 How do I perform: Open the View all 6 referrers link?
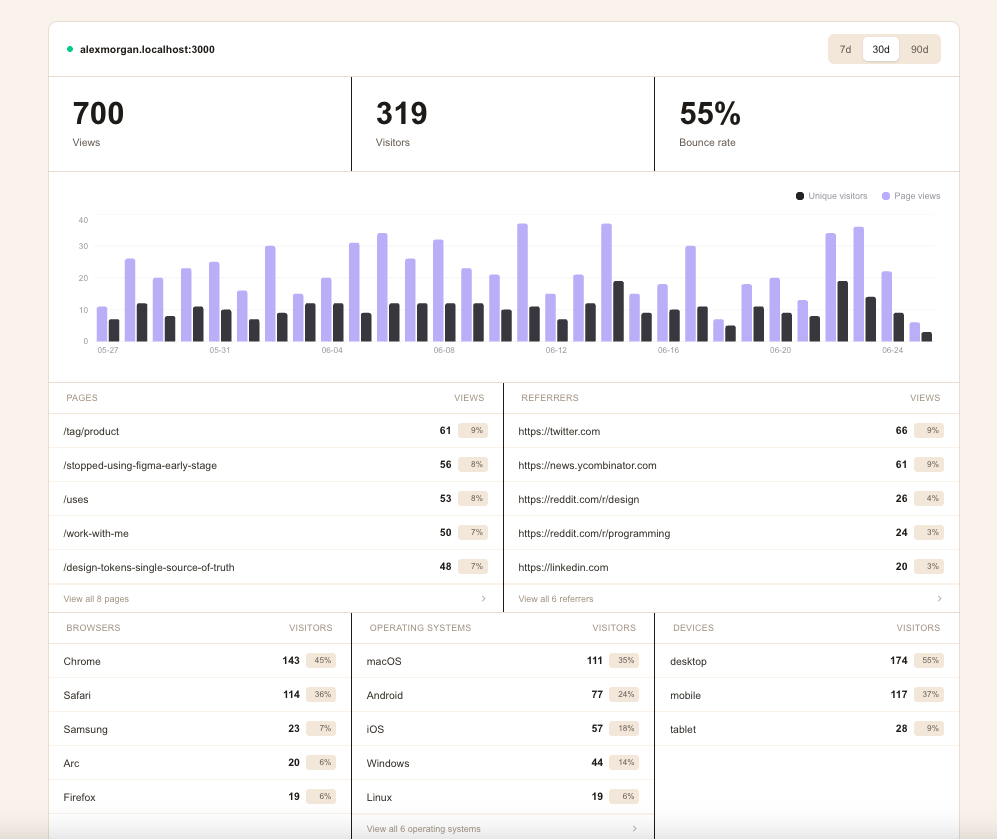(x=556, y=599)
